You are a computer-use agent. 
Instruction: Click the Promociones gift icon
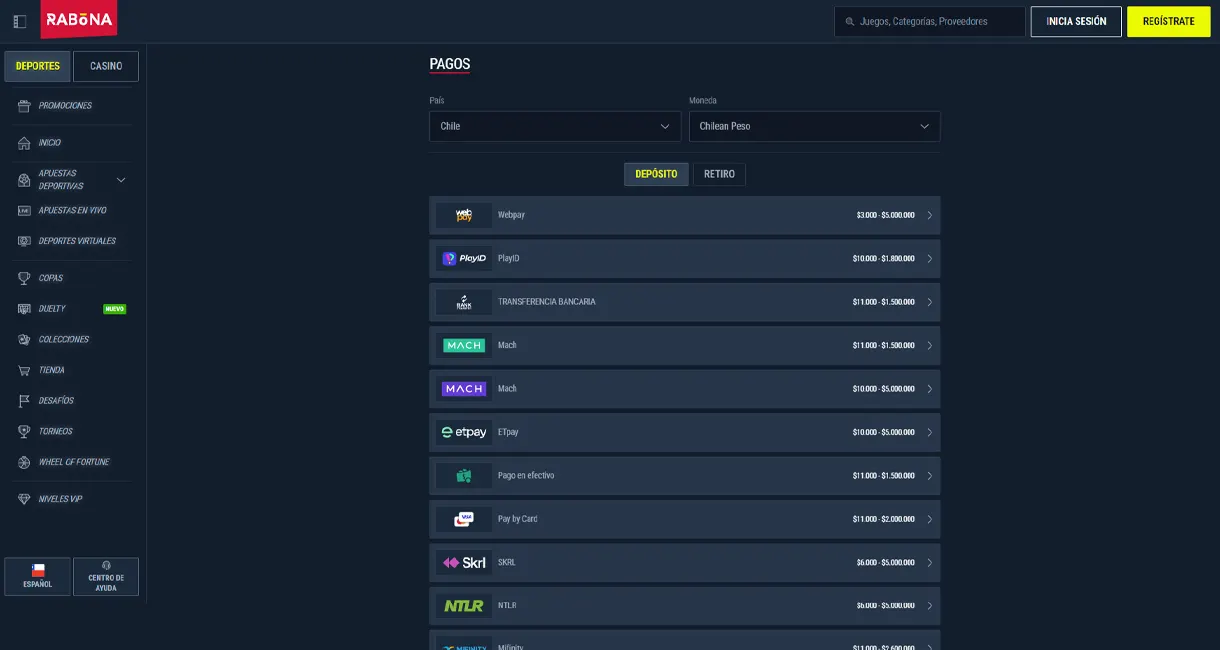click(x=24, y=106)
